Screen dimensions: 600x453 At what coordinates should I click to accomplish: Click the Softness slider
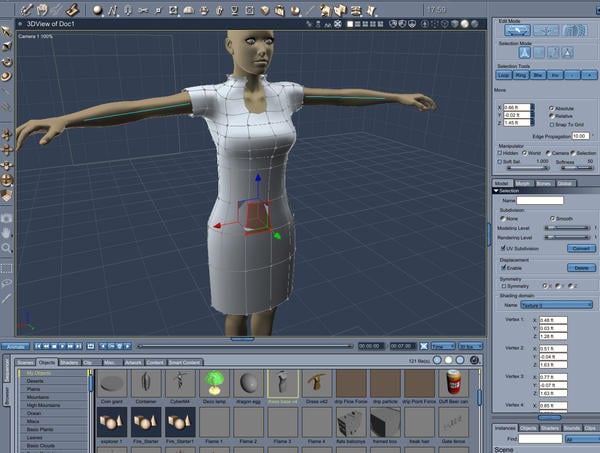pos(577,168)
